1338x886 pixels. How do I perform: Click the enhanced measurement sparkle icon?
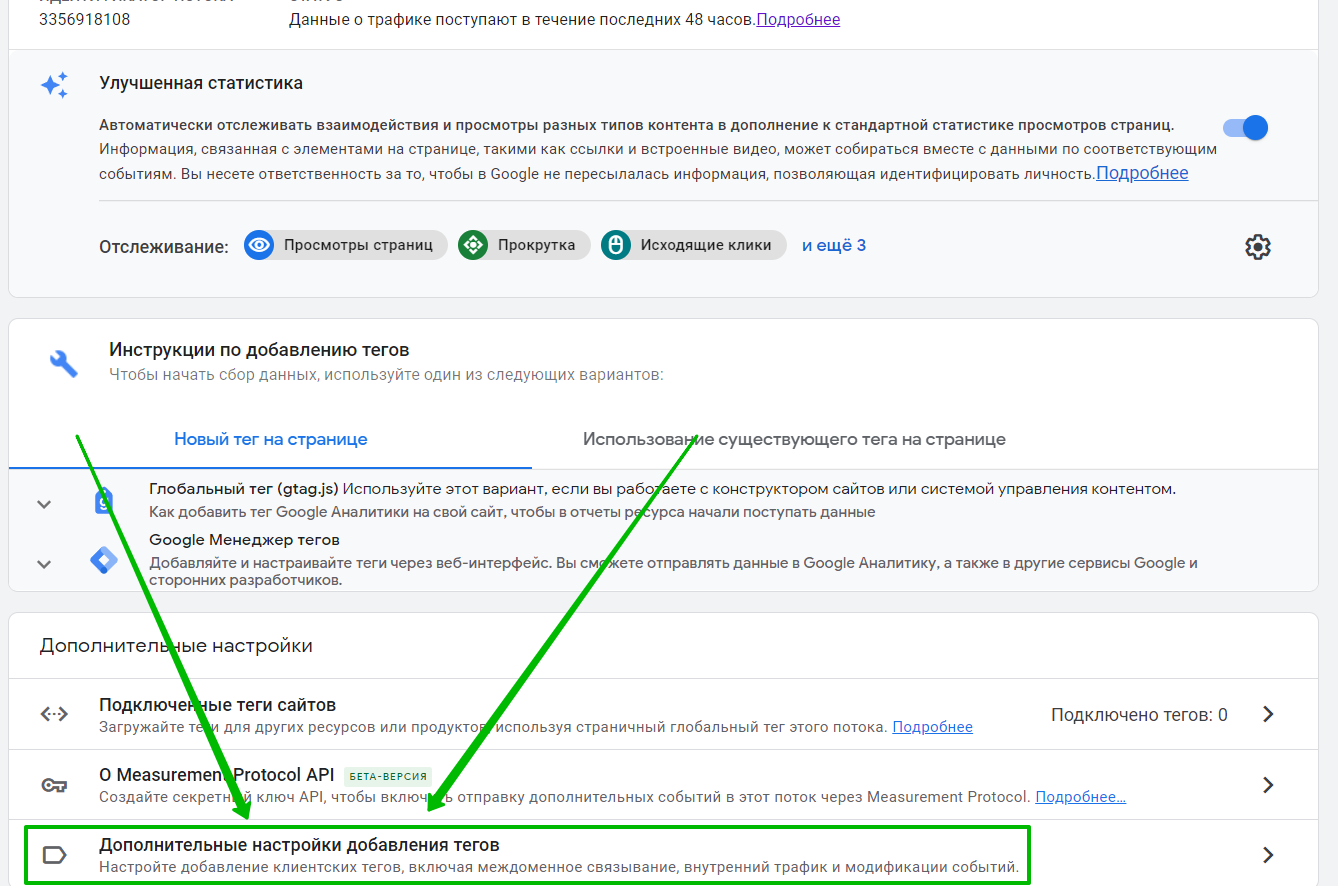coord(54,85)
